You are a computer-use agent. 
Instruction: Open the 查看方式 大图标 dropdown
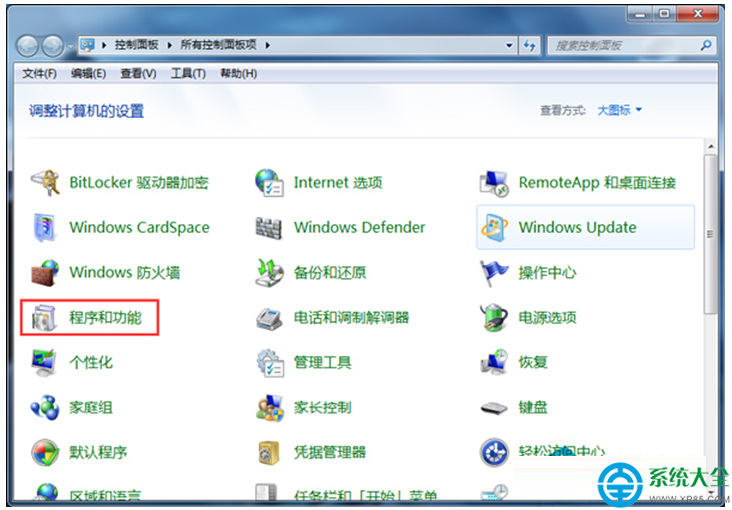coord(619,110)
